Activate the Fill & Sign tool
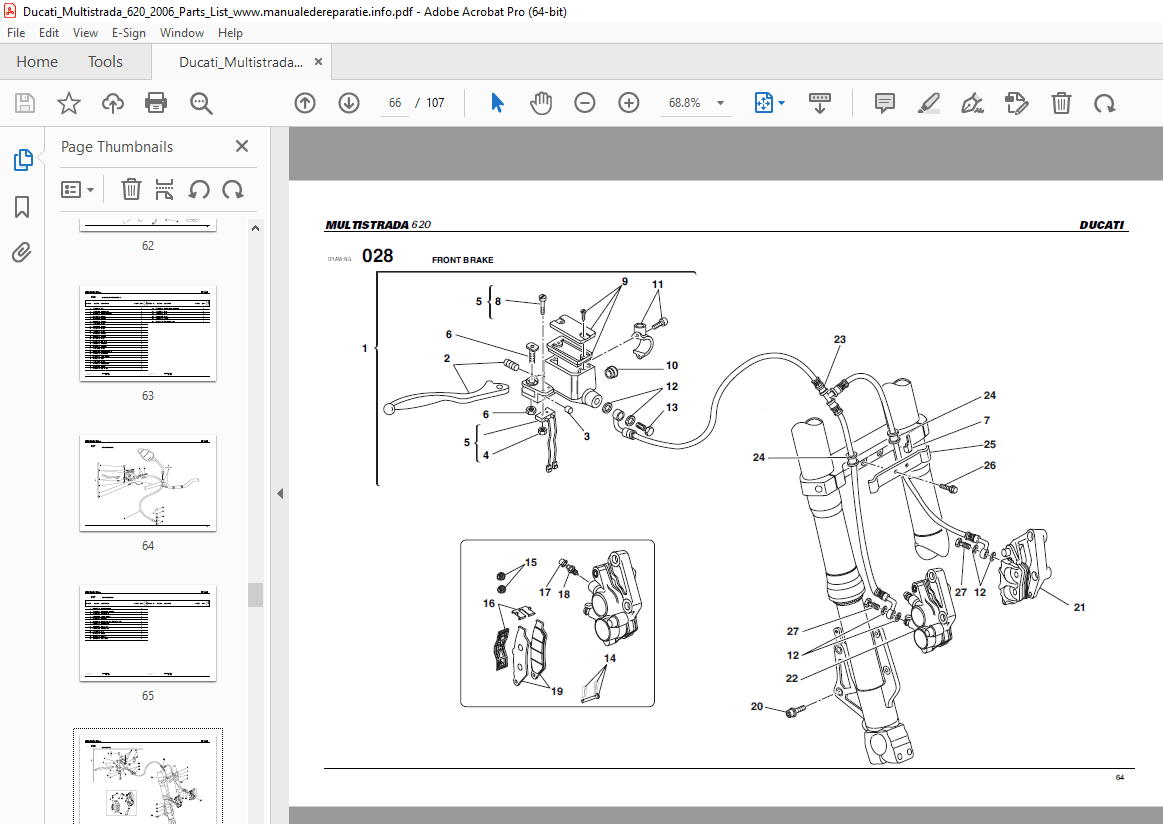Image resolution: width=1163 pixels, height=824 pixels. click(x=972, y=102)
